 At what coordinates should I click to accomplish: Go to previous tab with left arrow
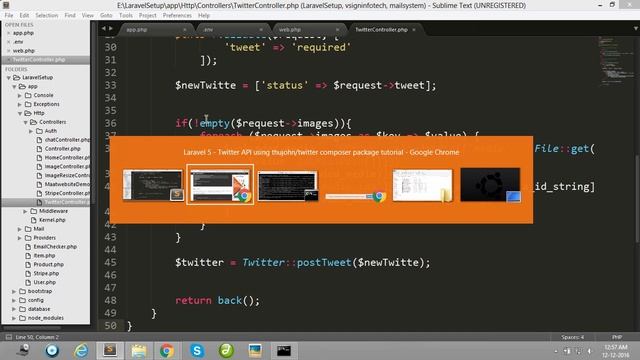(x=103, y=29)
